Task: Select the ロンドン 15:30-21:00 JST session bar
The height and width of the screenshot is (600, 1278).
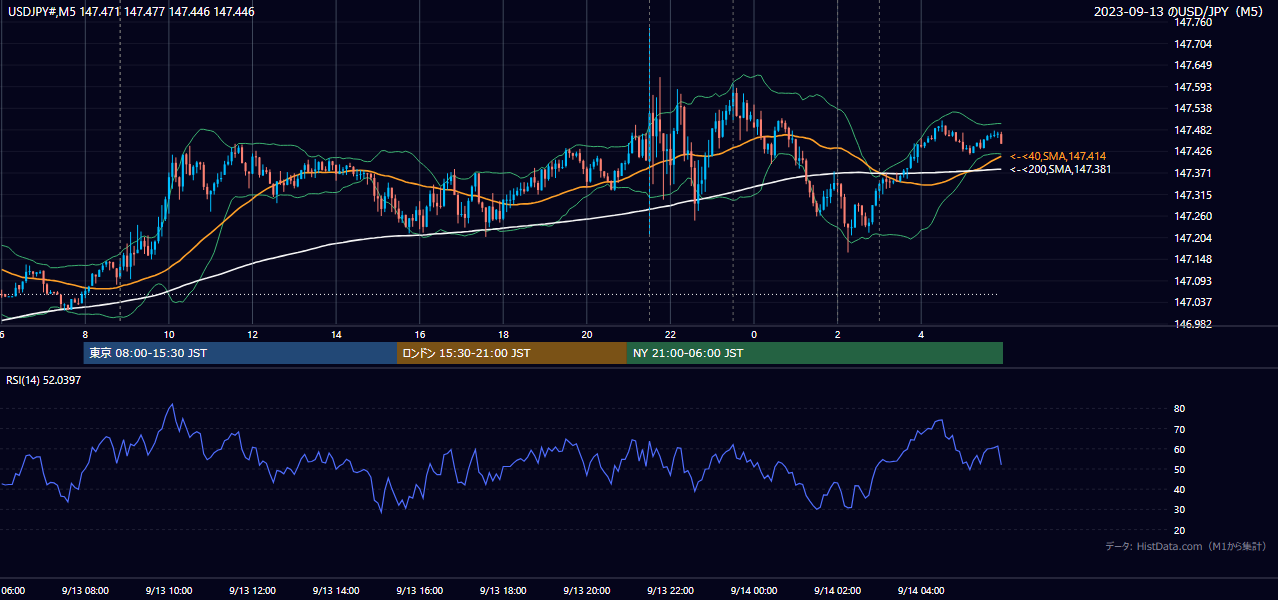Action: point(512,353)
